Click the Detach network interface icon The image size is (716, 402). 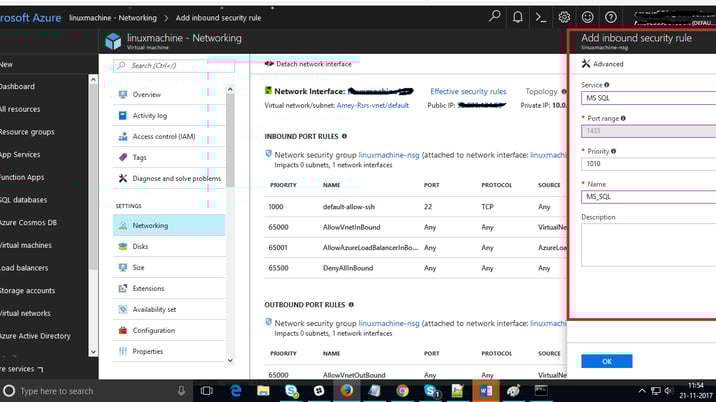[x=269, y=64]
